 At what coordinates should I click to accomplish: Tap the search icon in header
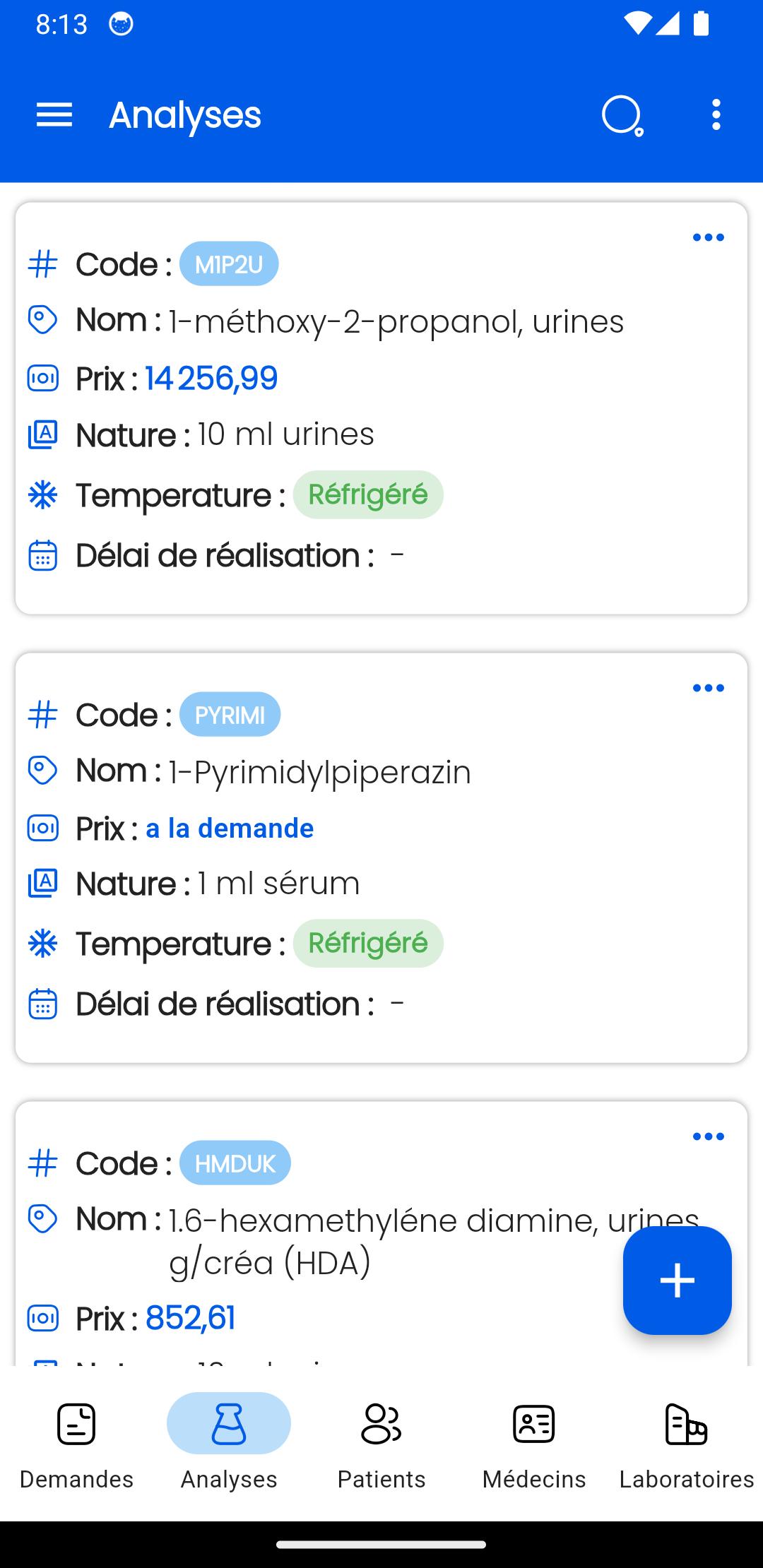[x=622, y=115]
